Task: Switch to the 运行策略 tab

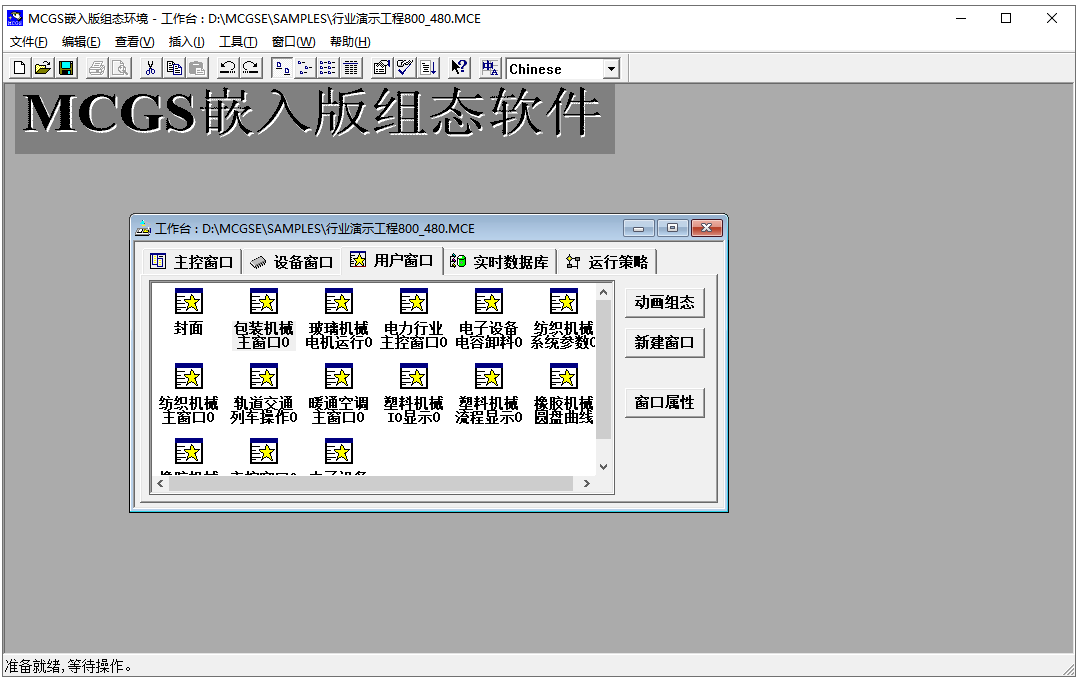Action: (x=607, y=262)
